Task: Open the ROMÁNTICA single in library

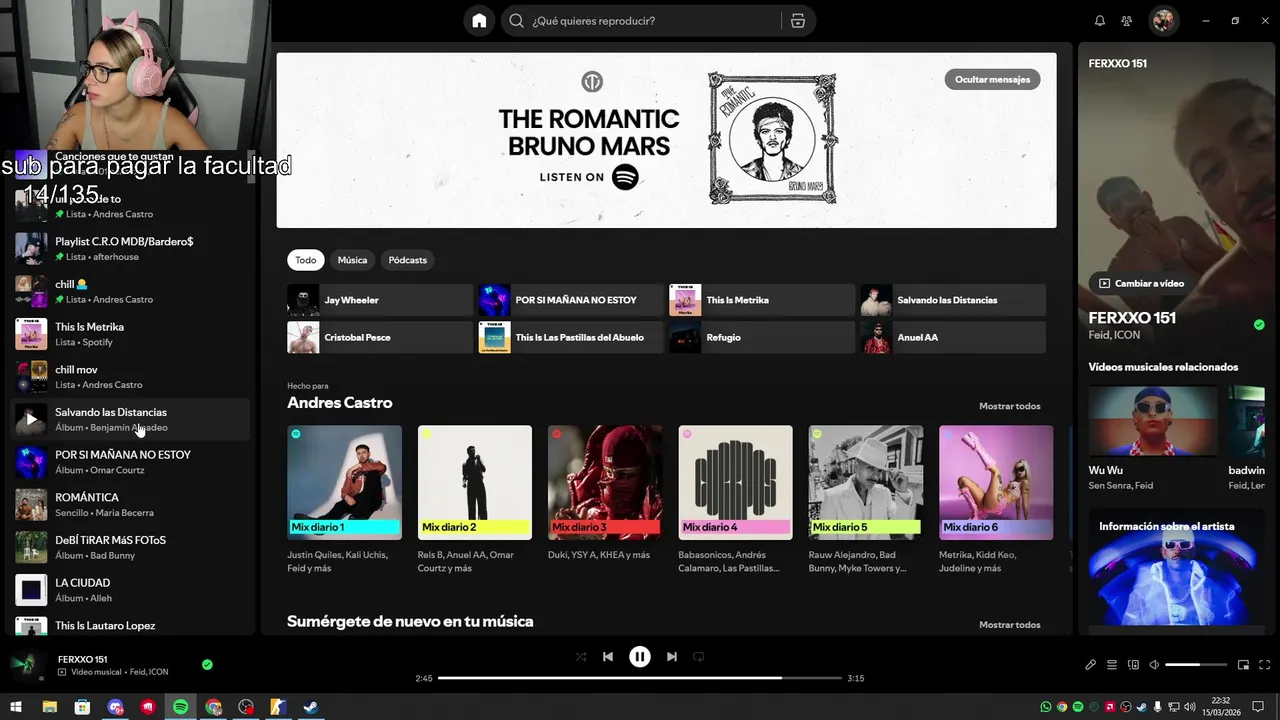Action: [130, 505]
